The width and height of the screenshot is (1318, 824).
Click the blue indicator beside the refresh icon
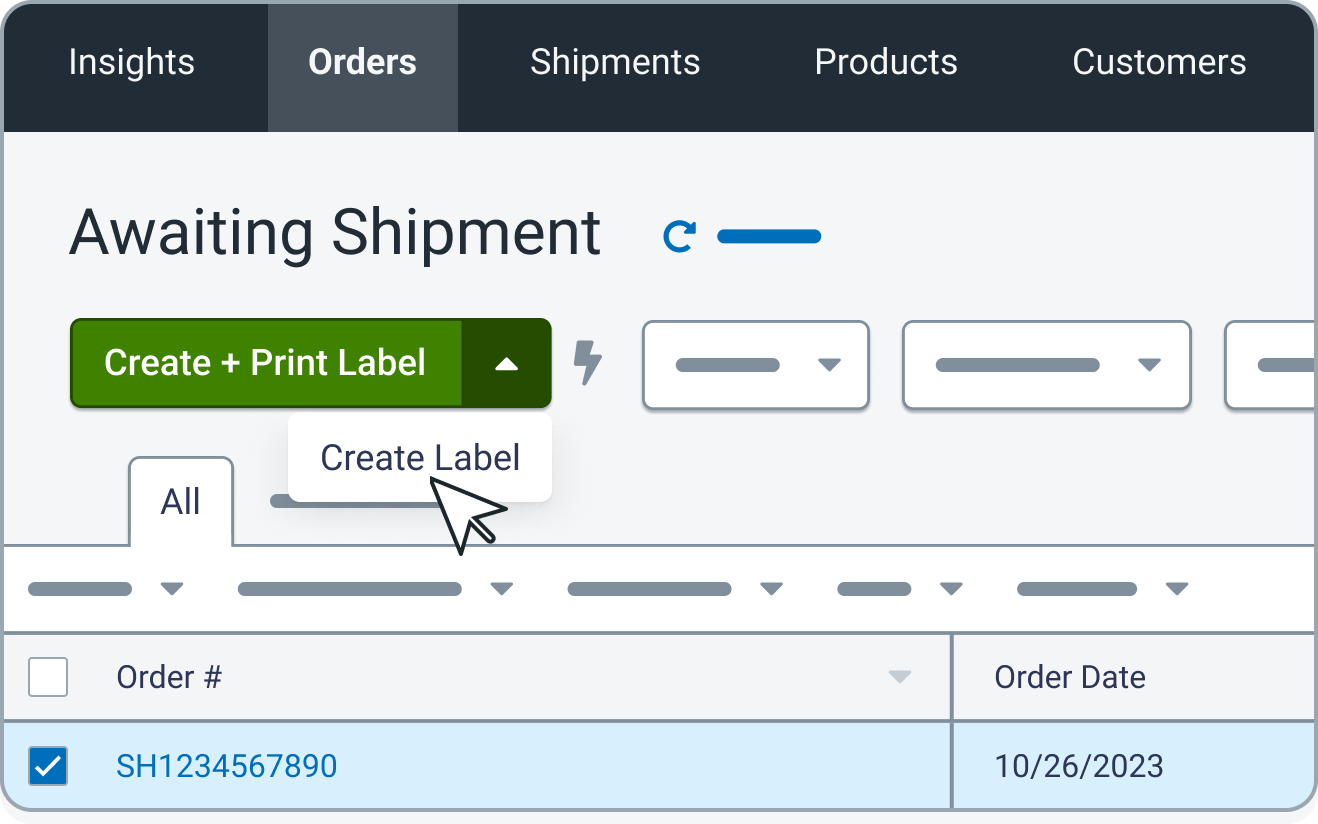[768, 236]
